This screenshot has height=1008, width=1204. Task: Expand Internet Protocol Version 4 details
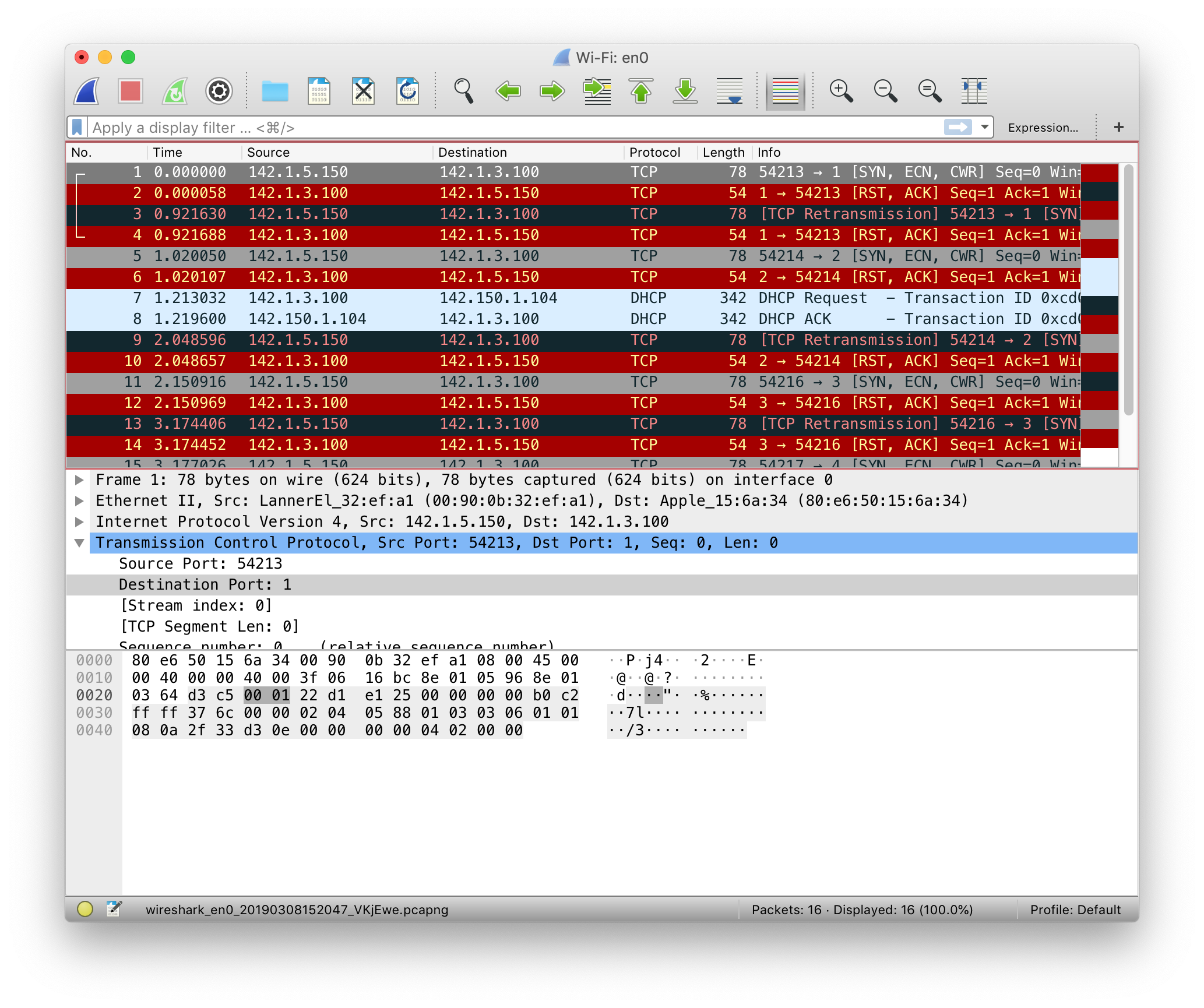click(x=80, y=522)
